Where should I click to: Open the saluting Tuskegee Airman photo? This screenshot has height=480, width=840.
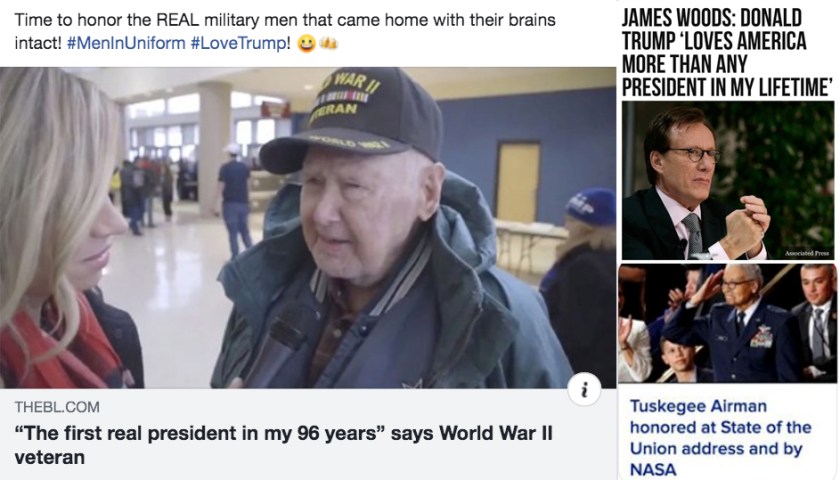(728, 323)
